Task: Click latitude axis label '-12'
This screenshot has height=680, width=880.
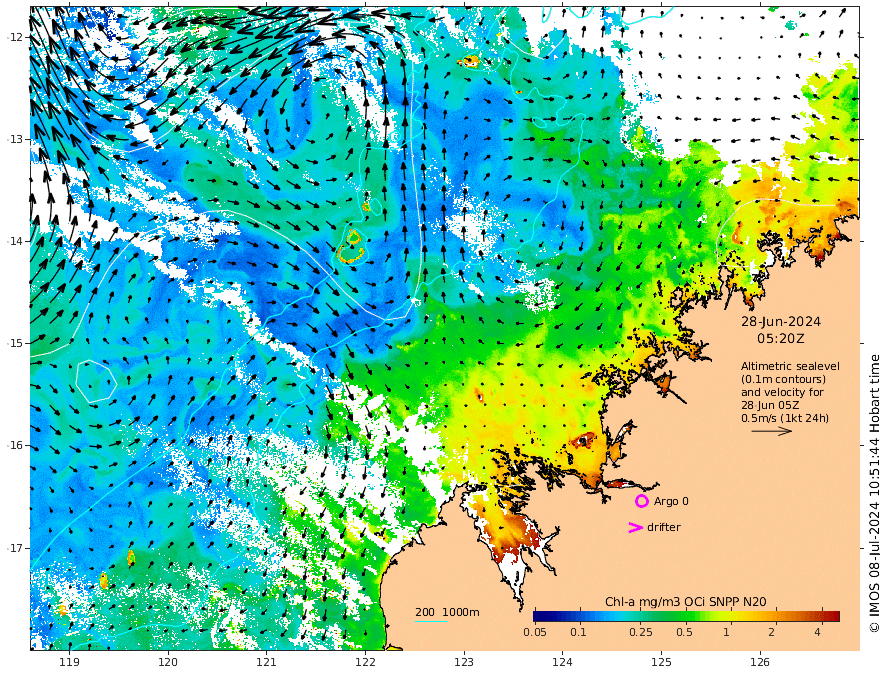Action: tap(15, 36)
